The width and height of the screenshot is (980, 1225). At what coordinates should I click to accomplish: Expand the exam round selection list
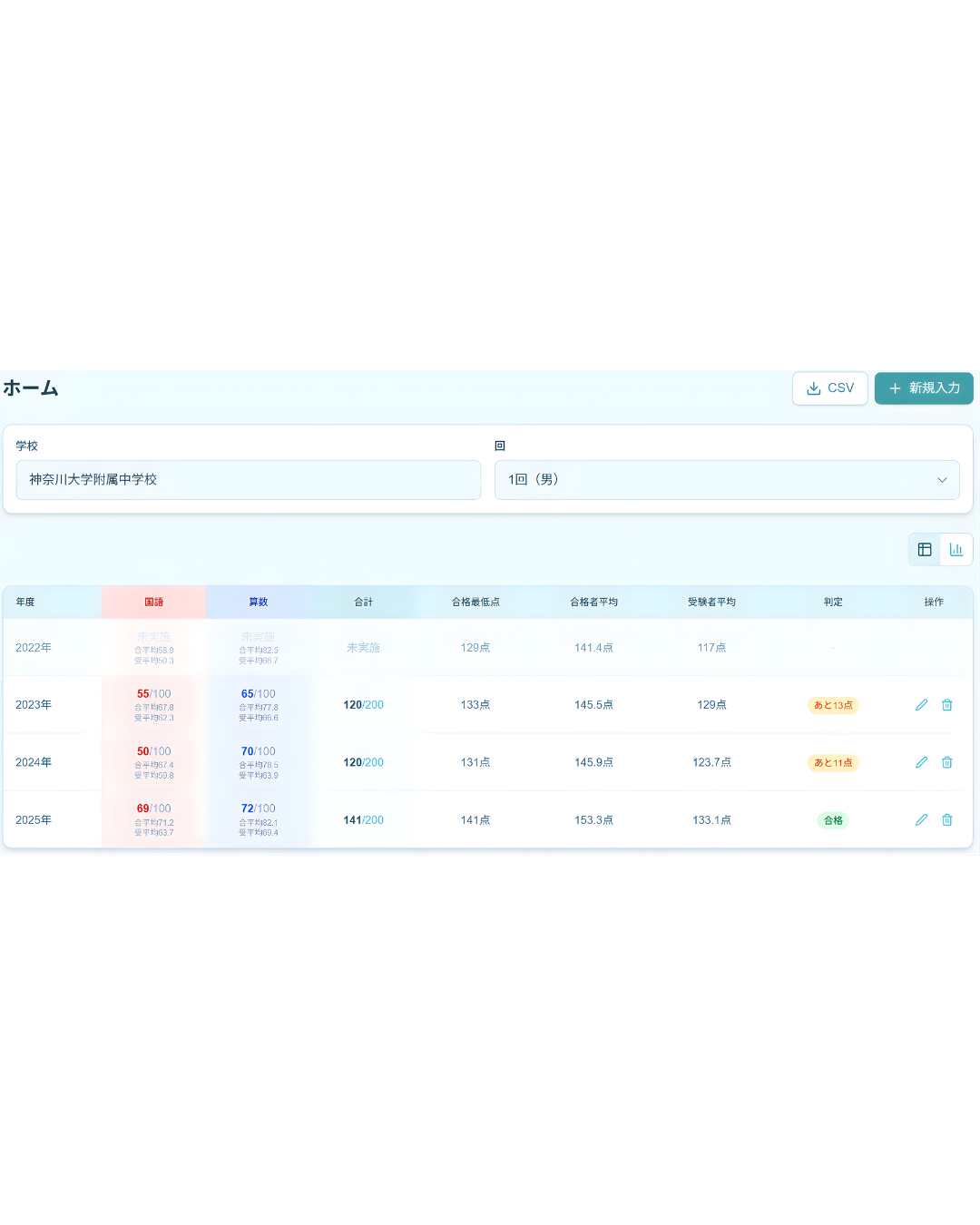coord(727,480)
